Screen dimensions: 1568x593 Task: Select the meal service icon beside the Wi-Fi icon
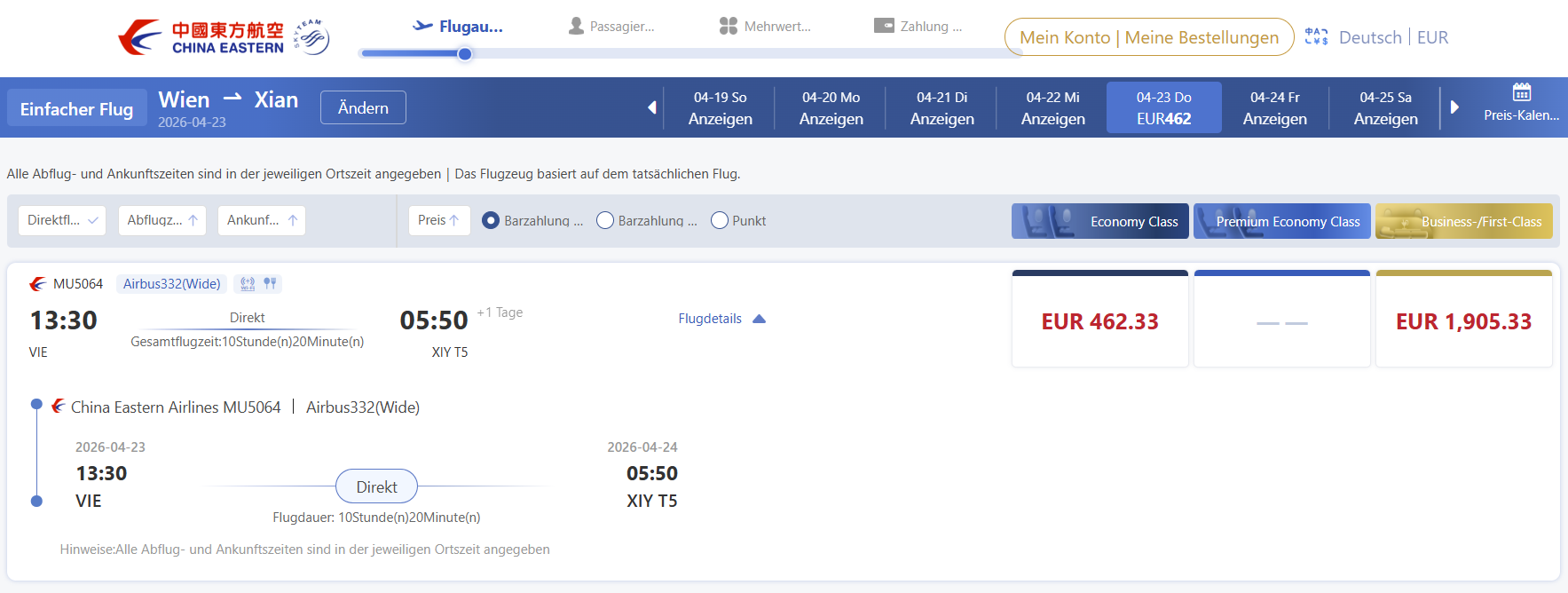pos(270,283)
